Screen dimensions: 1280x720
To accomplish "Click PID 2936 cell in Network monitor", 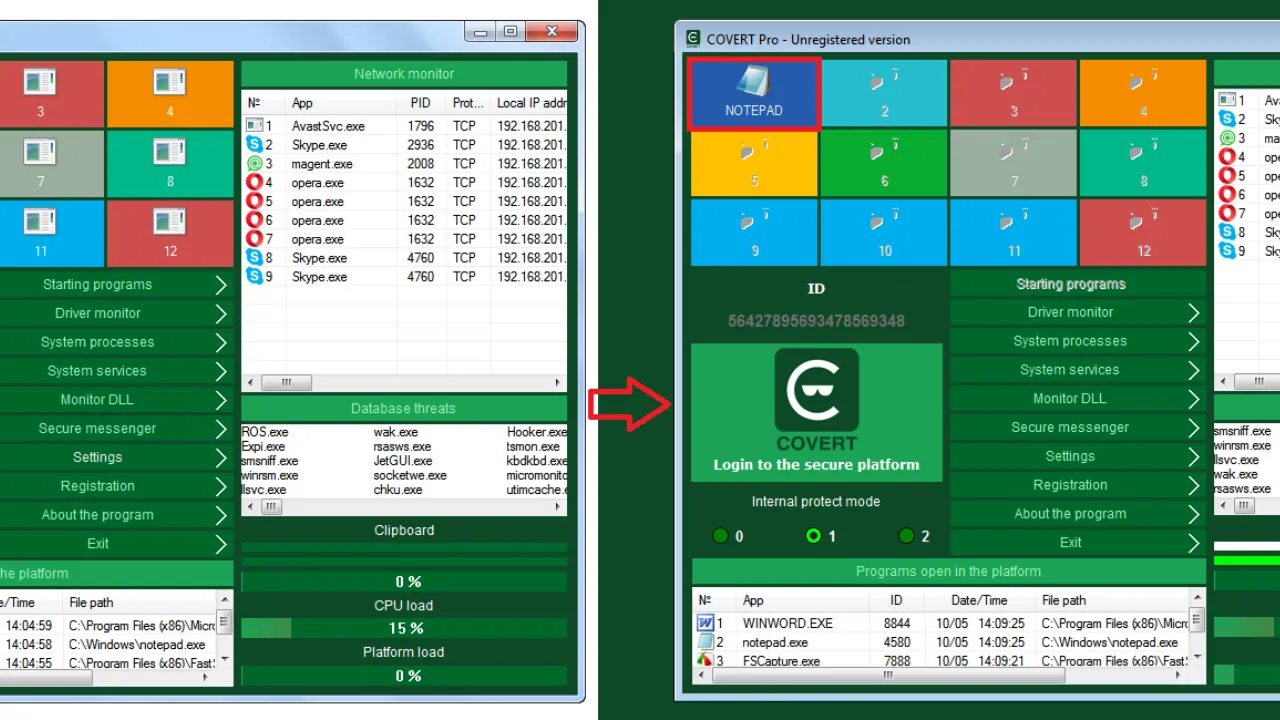I will coord(421,145).
